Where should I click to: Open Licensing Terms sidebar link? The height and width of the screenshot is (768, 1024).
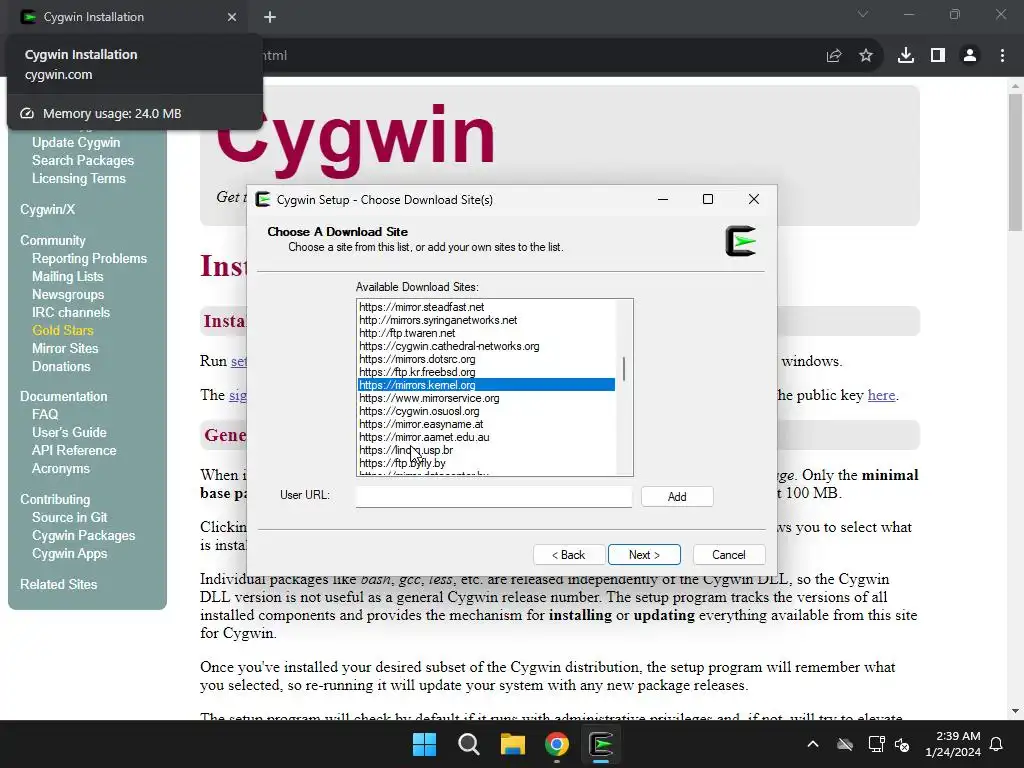tap(79, 178)
